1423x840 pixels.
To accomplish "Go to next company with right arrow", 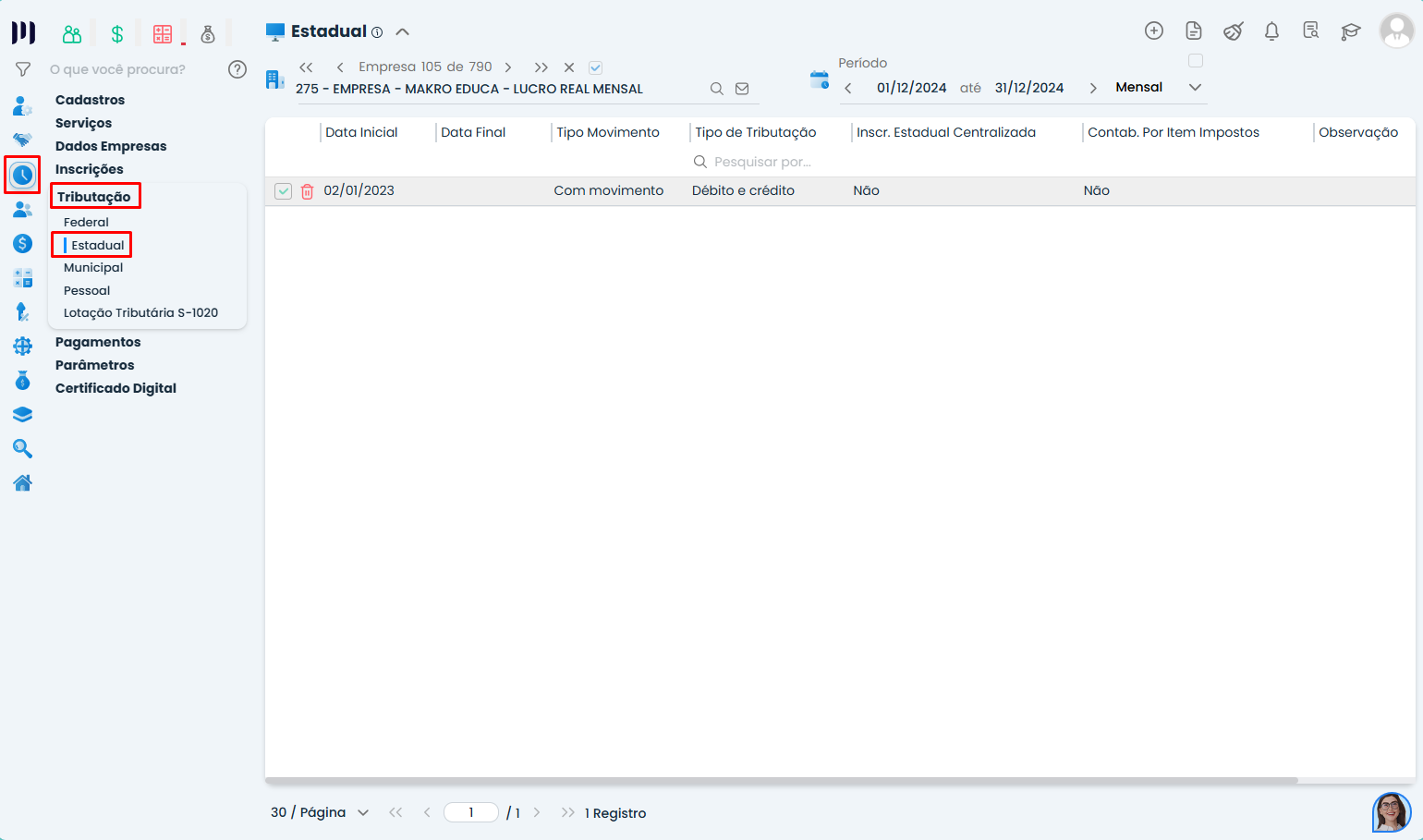I will [x=508, y=67].
